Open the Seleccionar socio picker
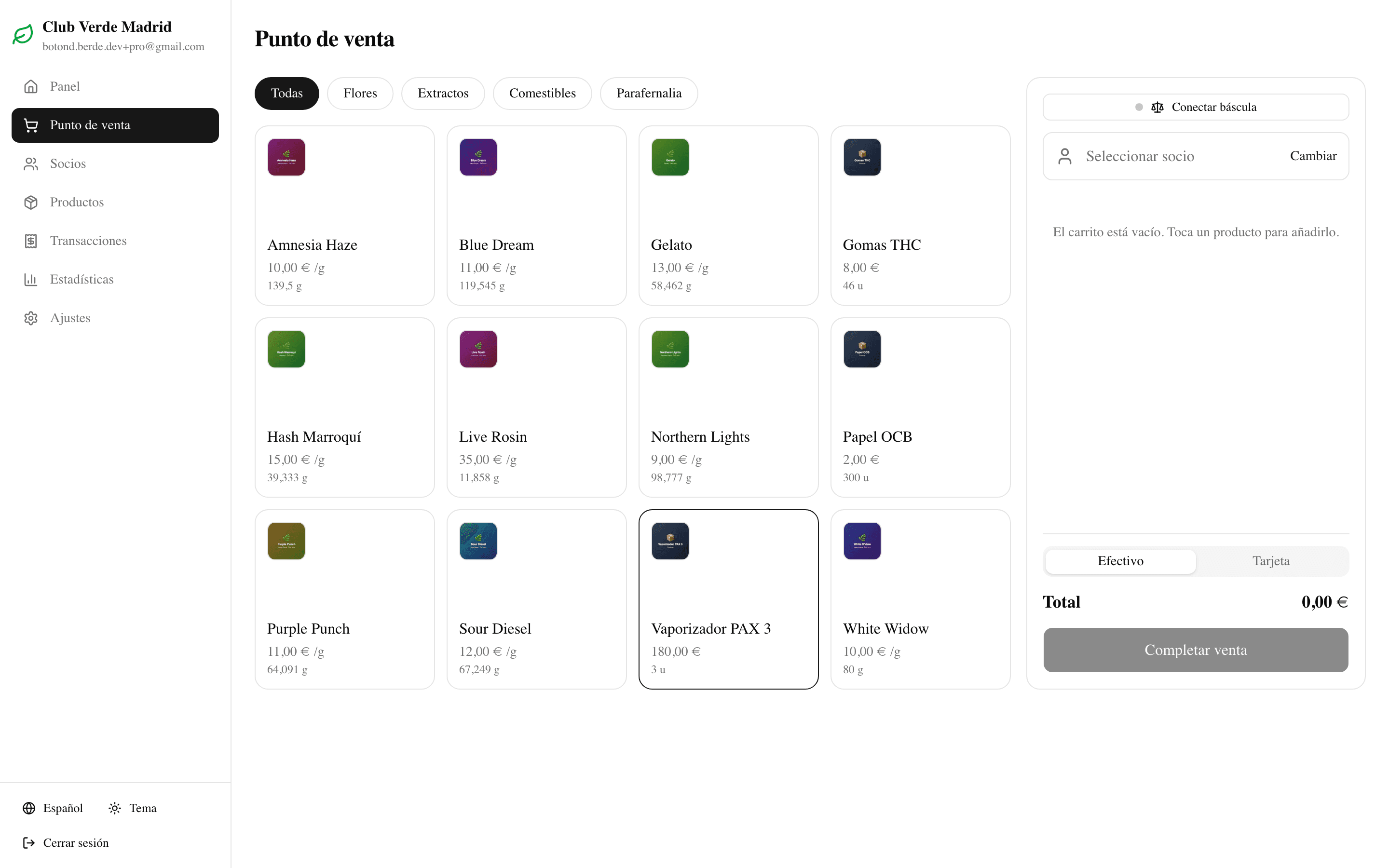Image resolution: width=1389 pixels, height=868 pixels. [x=1196, y=156]
